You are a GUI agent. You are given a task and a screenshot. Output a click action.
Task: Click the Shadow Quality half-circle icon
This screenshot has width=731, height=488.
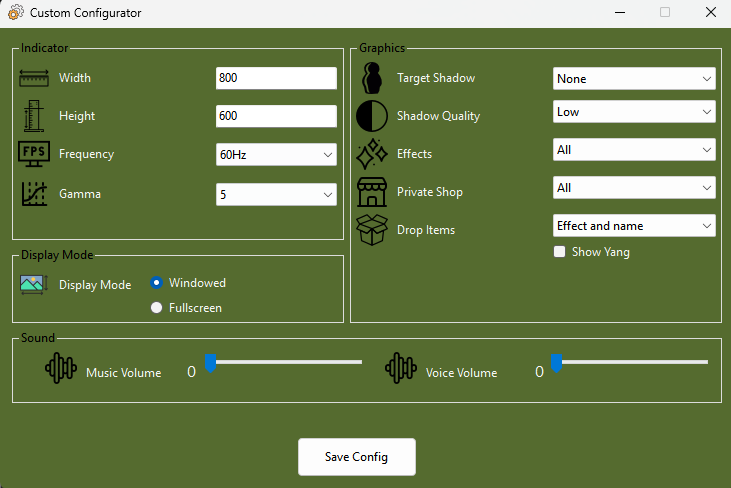(372, 116)
